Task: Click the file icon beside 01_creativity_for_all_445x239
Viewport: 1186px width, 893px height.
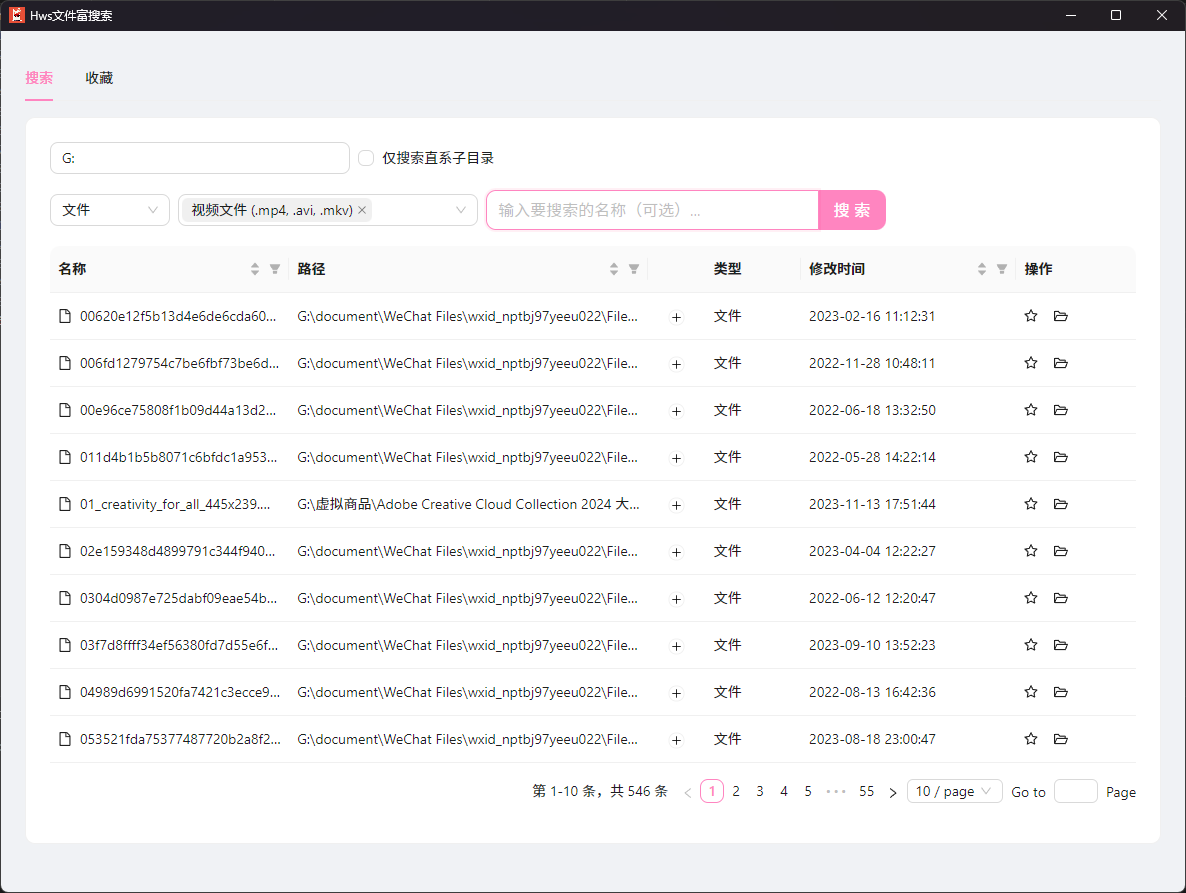Action: 63,504
